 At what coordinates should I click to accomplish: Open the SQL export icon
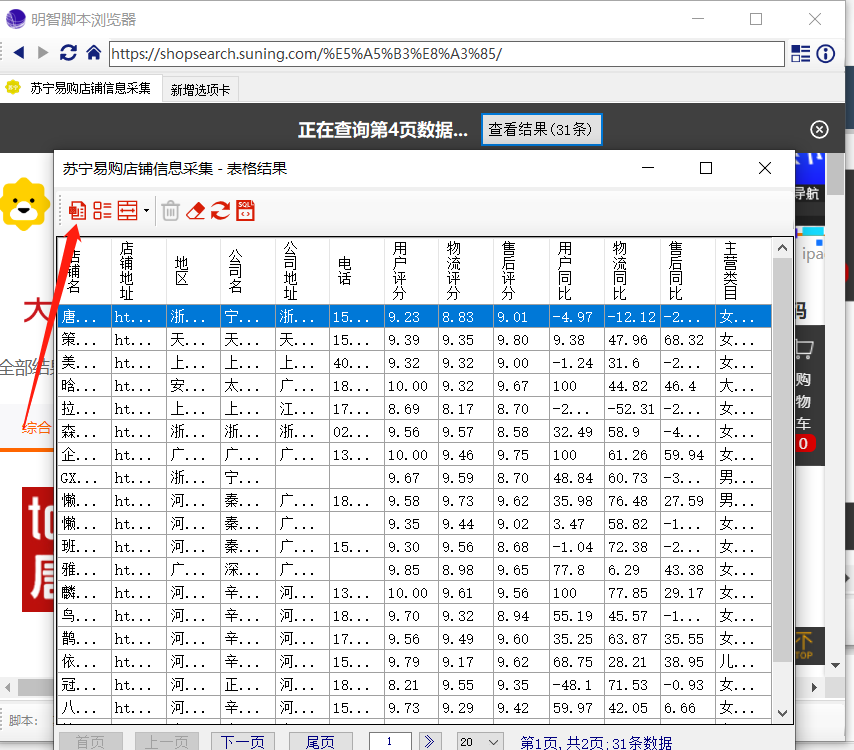[x=246, y=210]
